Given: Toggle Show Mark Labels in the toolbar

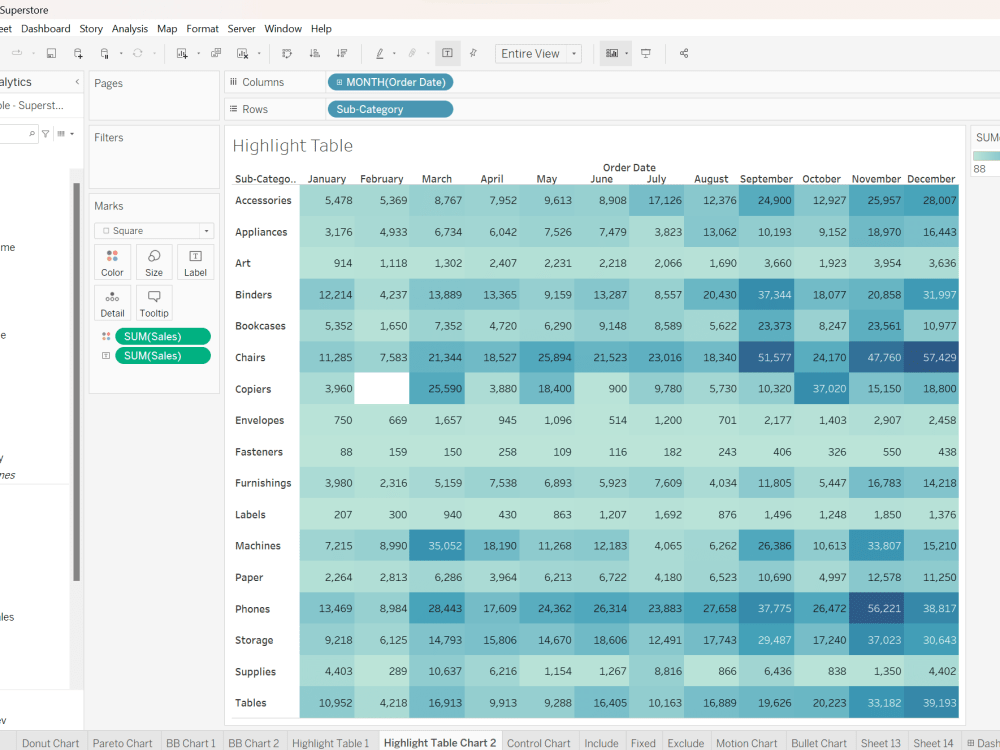Looking at the screenshot, I should click(x=447, y=53).
